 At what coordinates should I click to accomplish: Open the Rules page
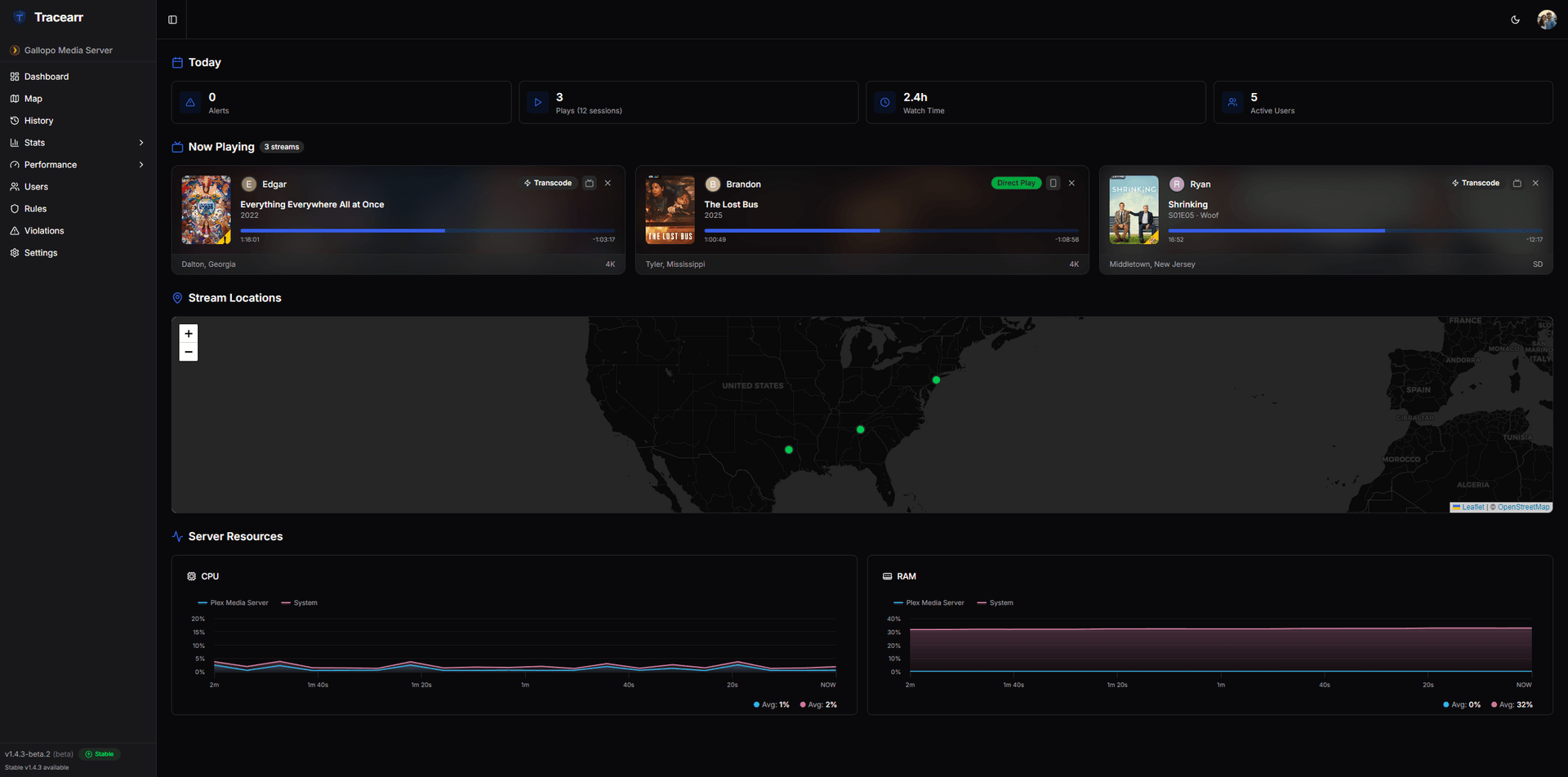[35, 208]
